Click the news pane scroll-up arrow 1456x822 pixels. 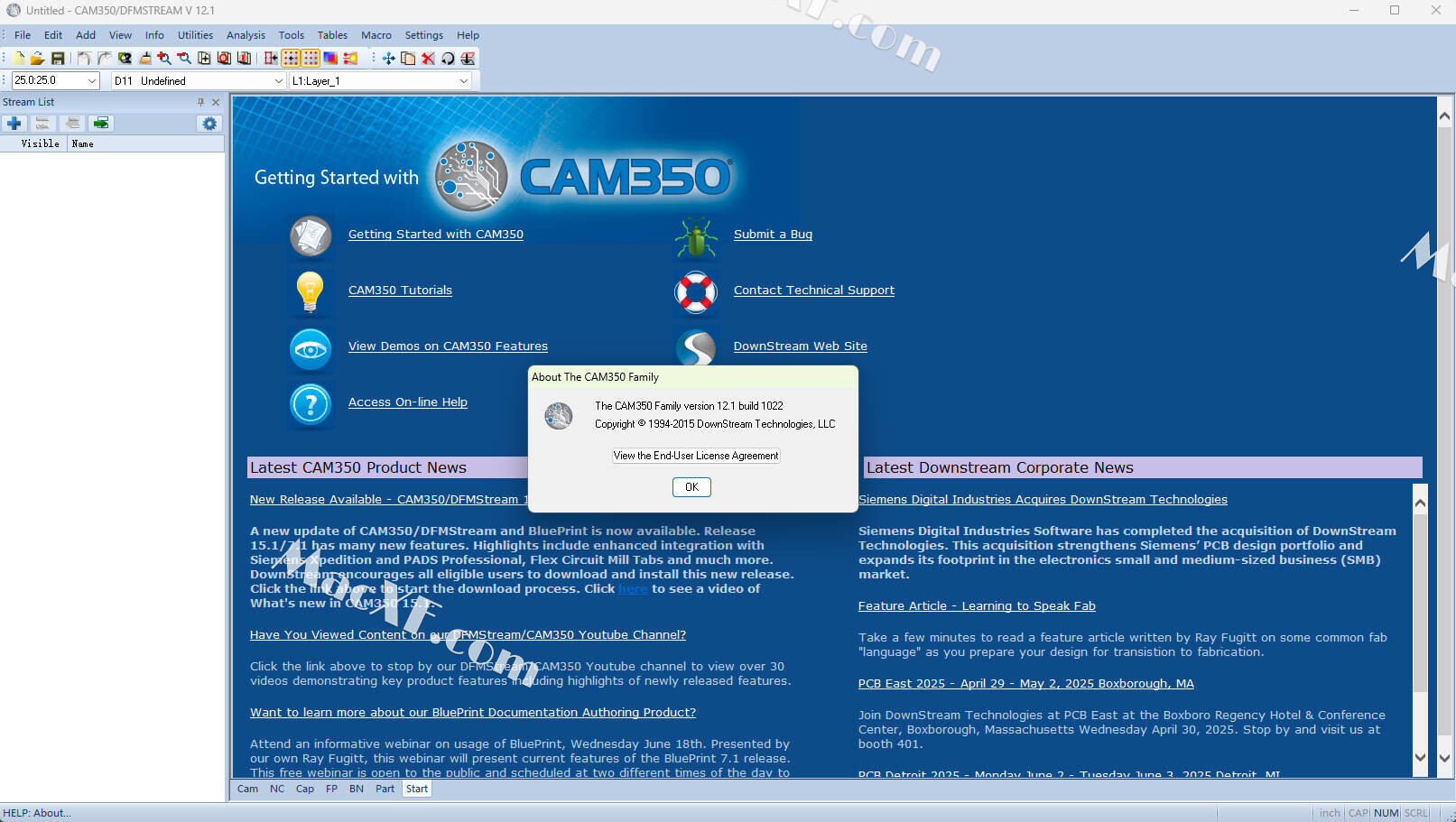(x=1420, y=503)
